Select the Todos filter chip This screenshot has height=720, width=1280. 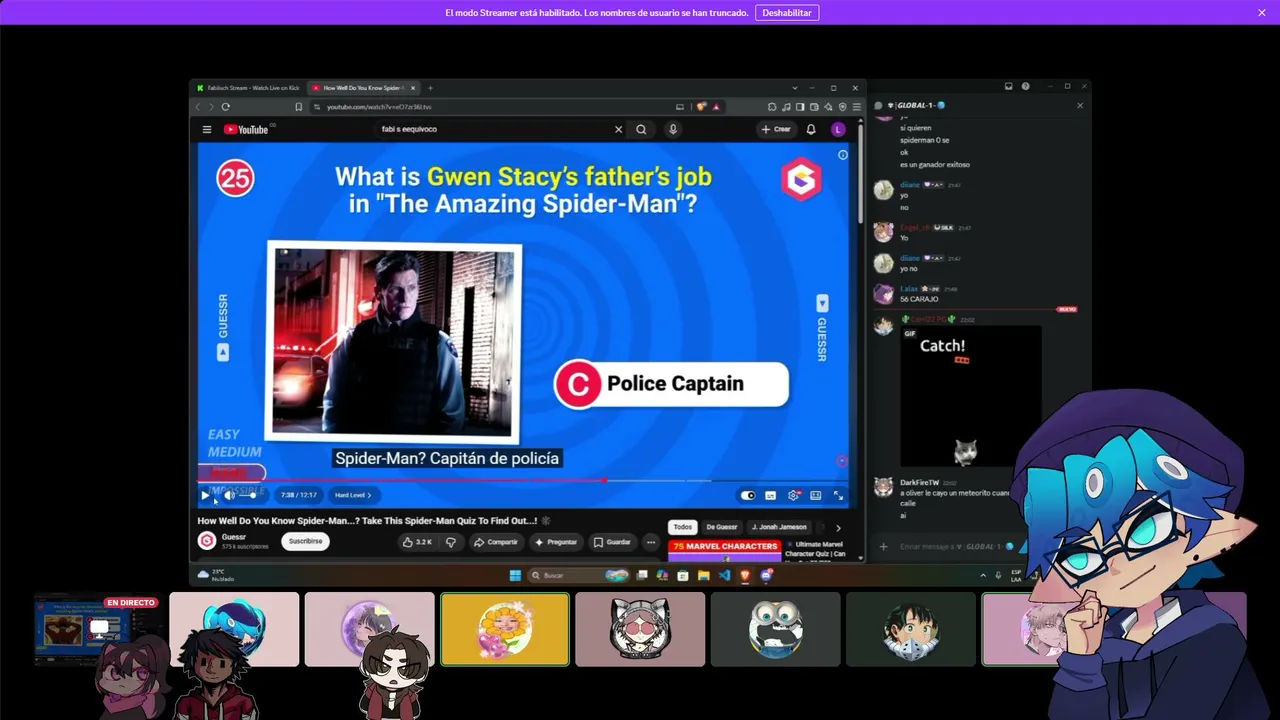pos(682,527)
